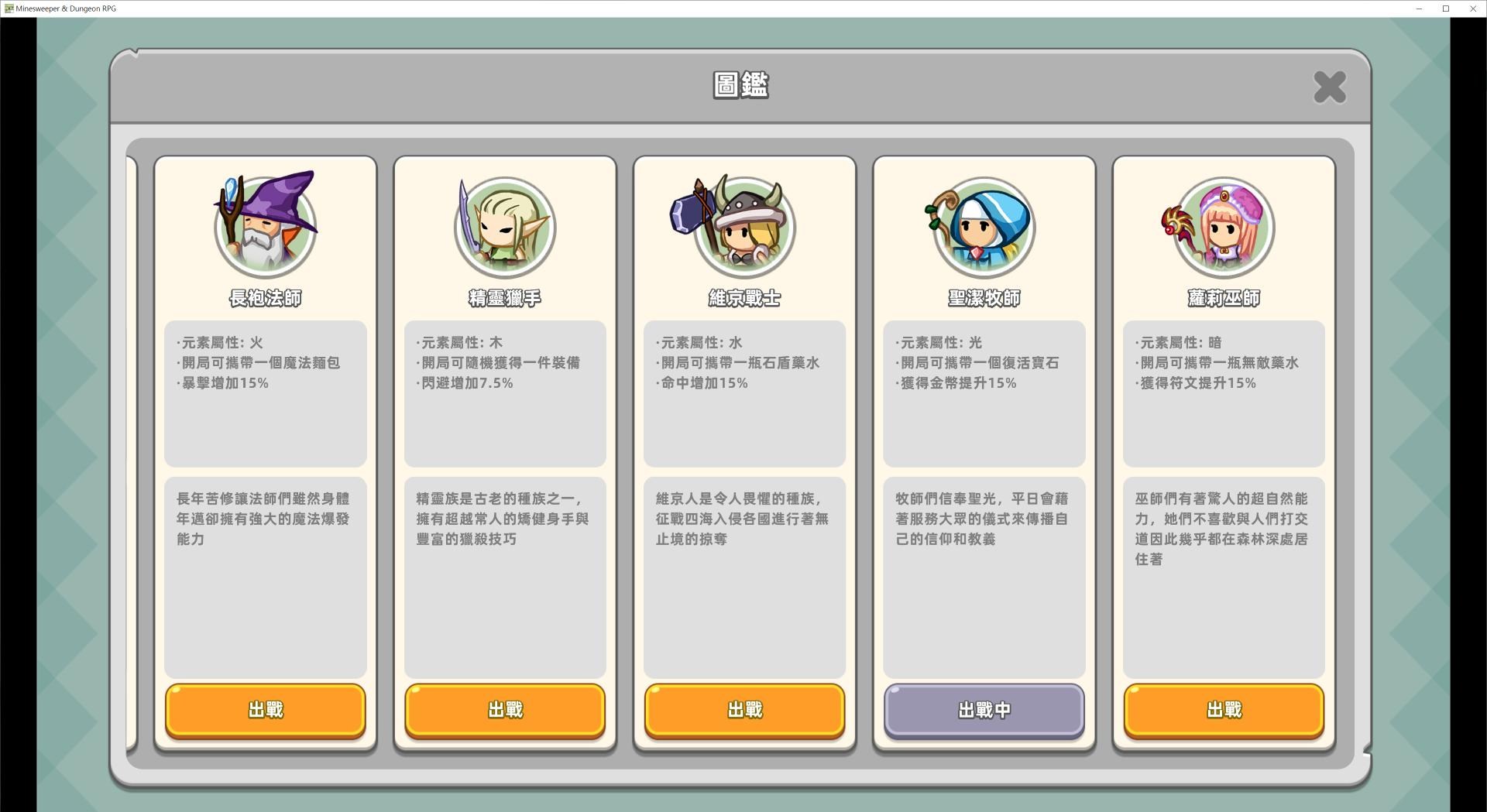Click the 蘿莉巫師 attributes box
Screen dimensions: 1487x812
[1224, 393]
